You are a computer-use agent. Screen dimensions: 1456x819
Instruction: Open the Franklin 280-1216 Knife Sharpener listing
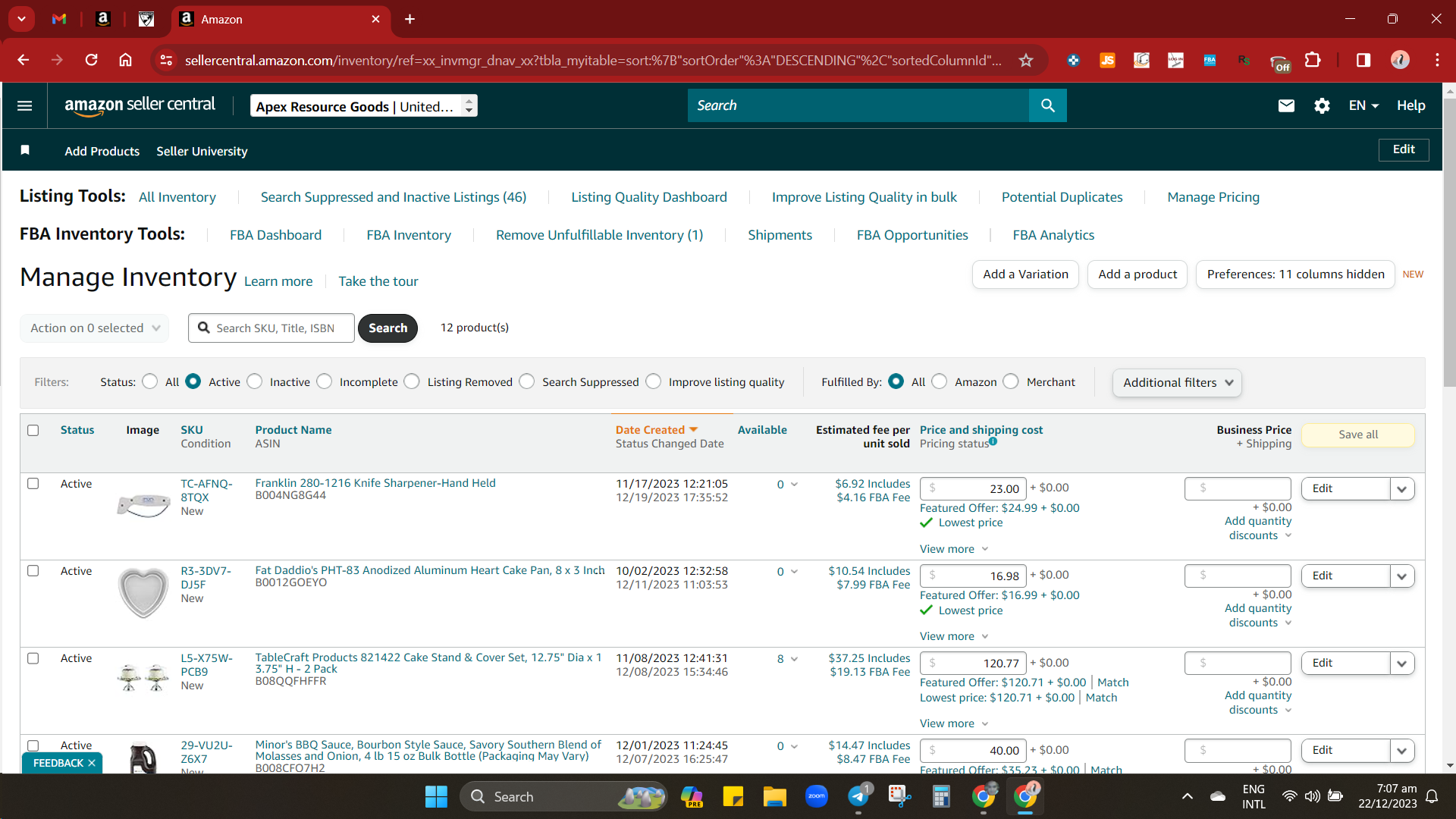pyautogui.click(x=375, y=483)
